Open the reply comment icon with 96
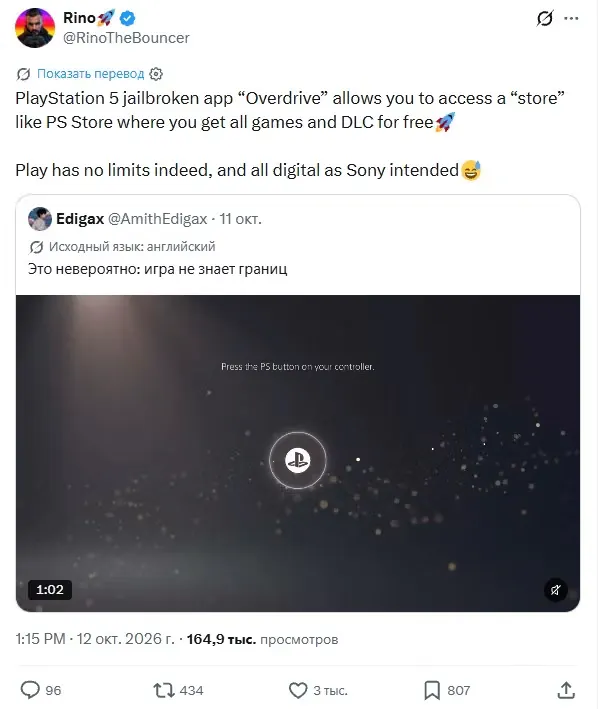This screenshot has height=709, width=601. (30, 690)
